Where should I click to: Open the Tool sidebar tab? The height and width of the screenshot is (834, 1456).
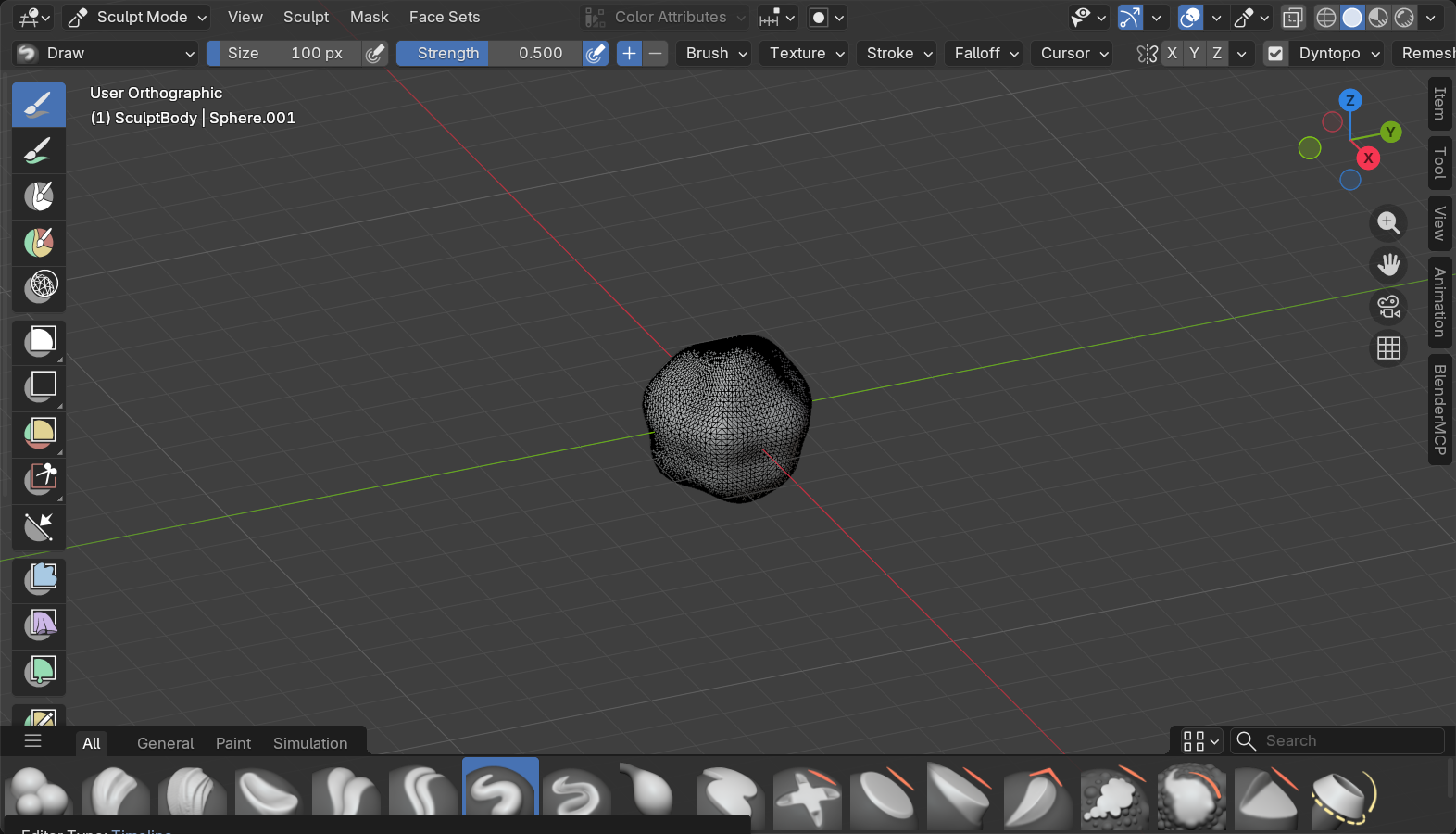coord(1440,163)
